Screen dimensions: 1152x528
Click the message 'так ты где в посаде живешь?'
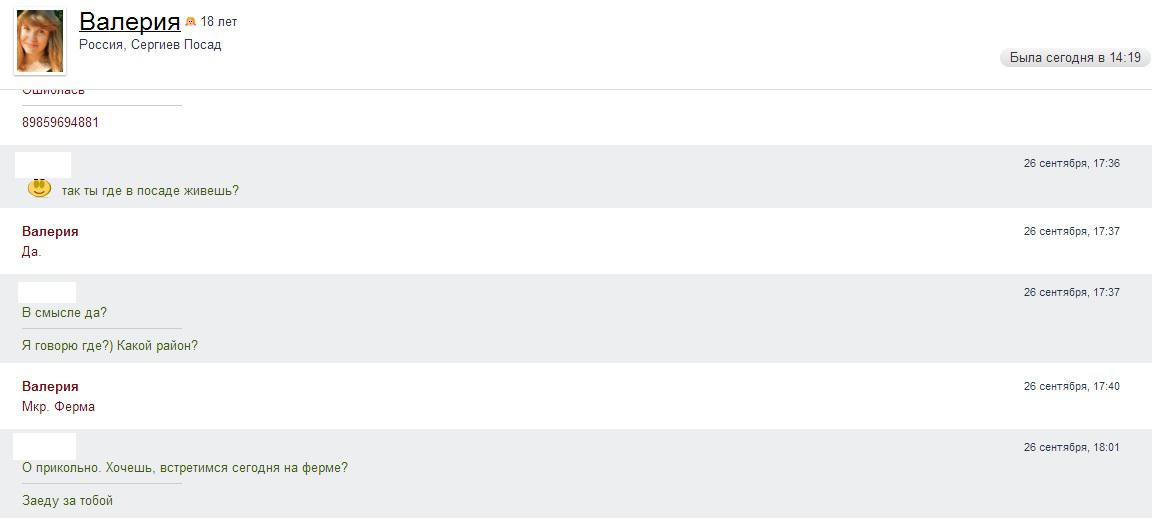coord(150,191)
